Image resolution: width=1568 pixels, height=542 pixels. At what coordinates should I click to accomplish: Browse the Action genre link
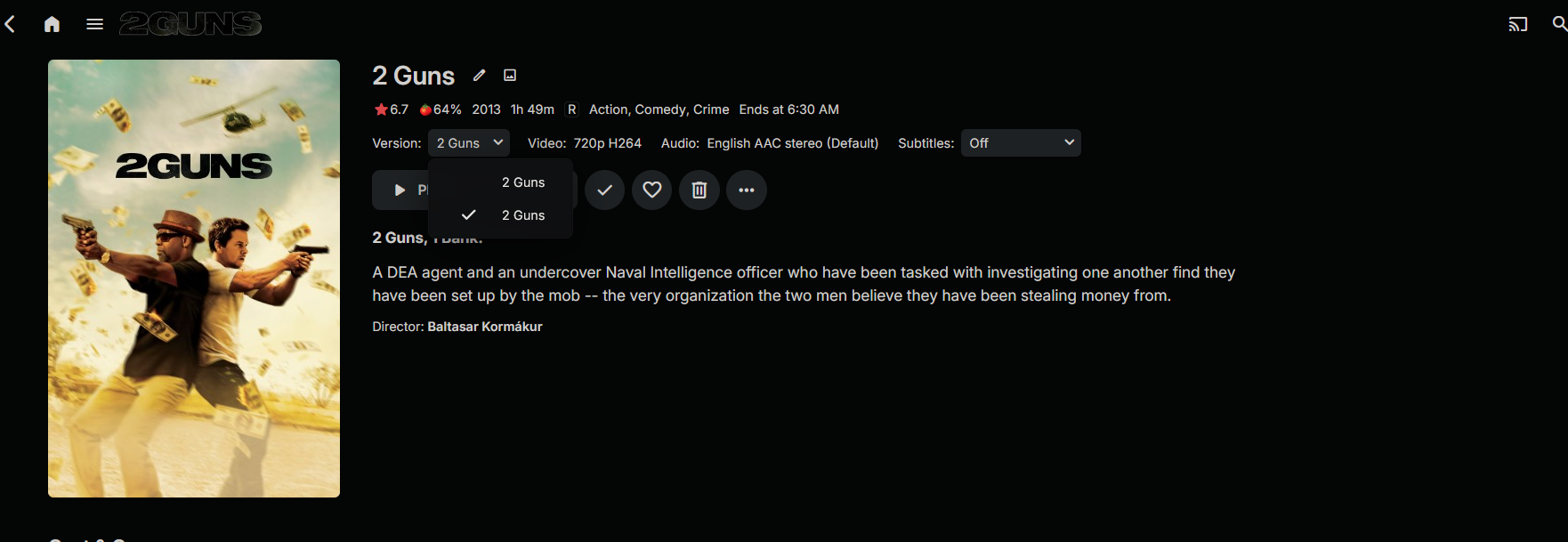pos(609,109)
